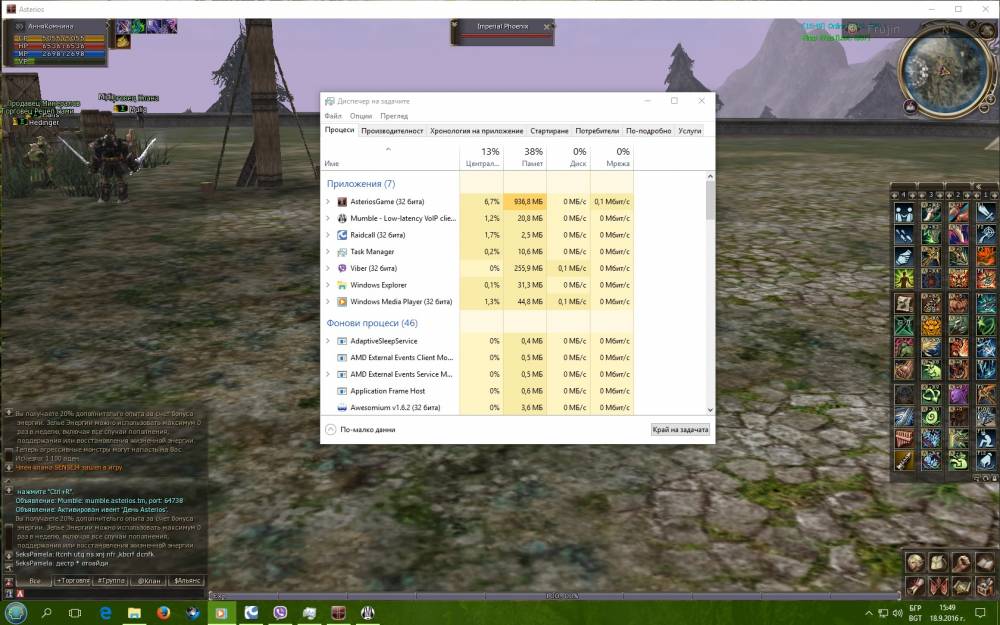Expand the AsteriosGame (32 бита) process row
Screen dimensions: 1000x625
point(328,202)
